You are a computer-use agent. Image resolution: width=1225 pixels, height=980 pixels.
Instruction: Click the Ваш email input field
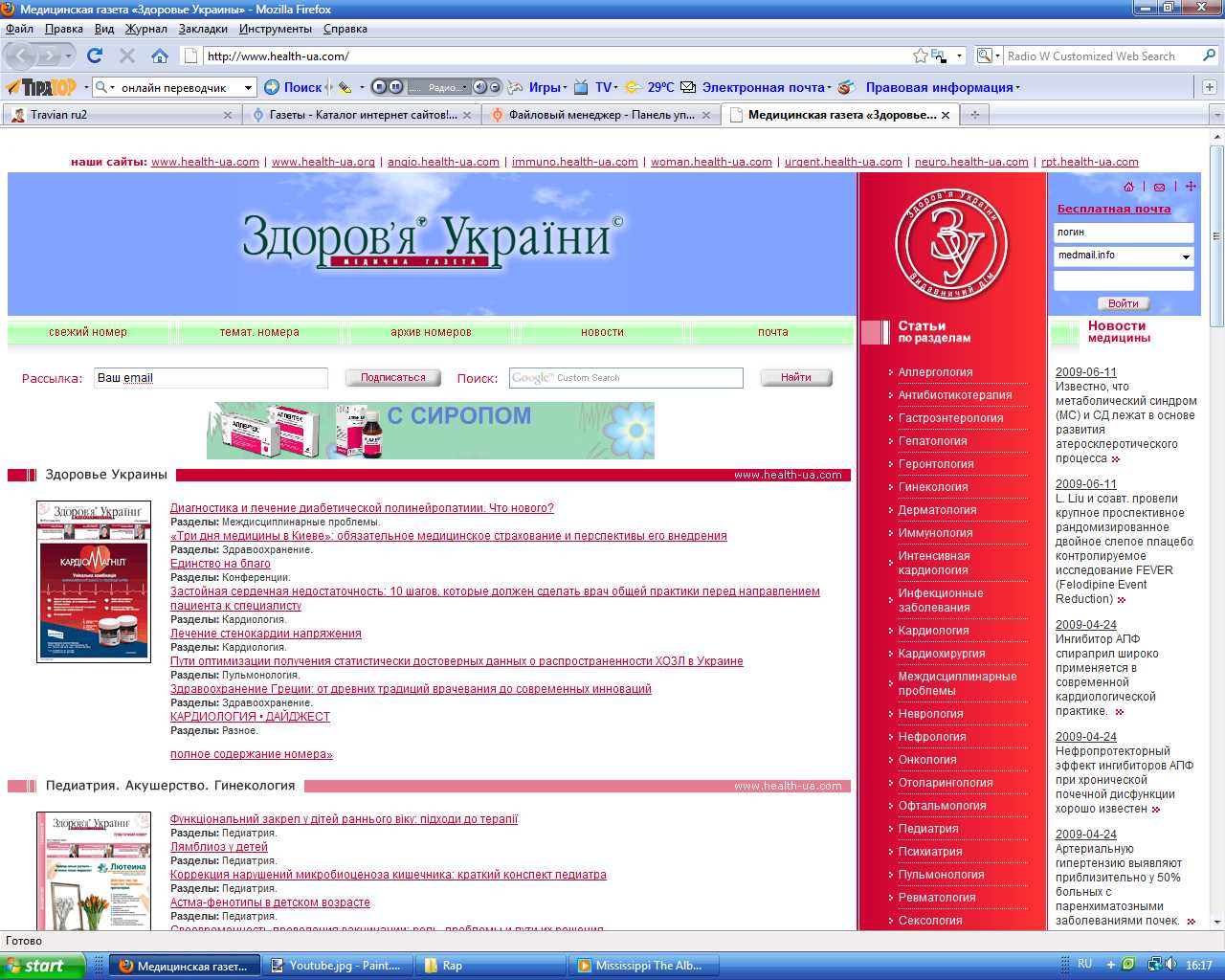point(211,378)
